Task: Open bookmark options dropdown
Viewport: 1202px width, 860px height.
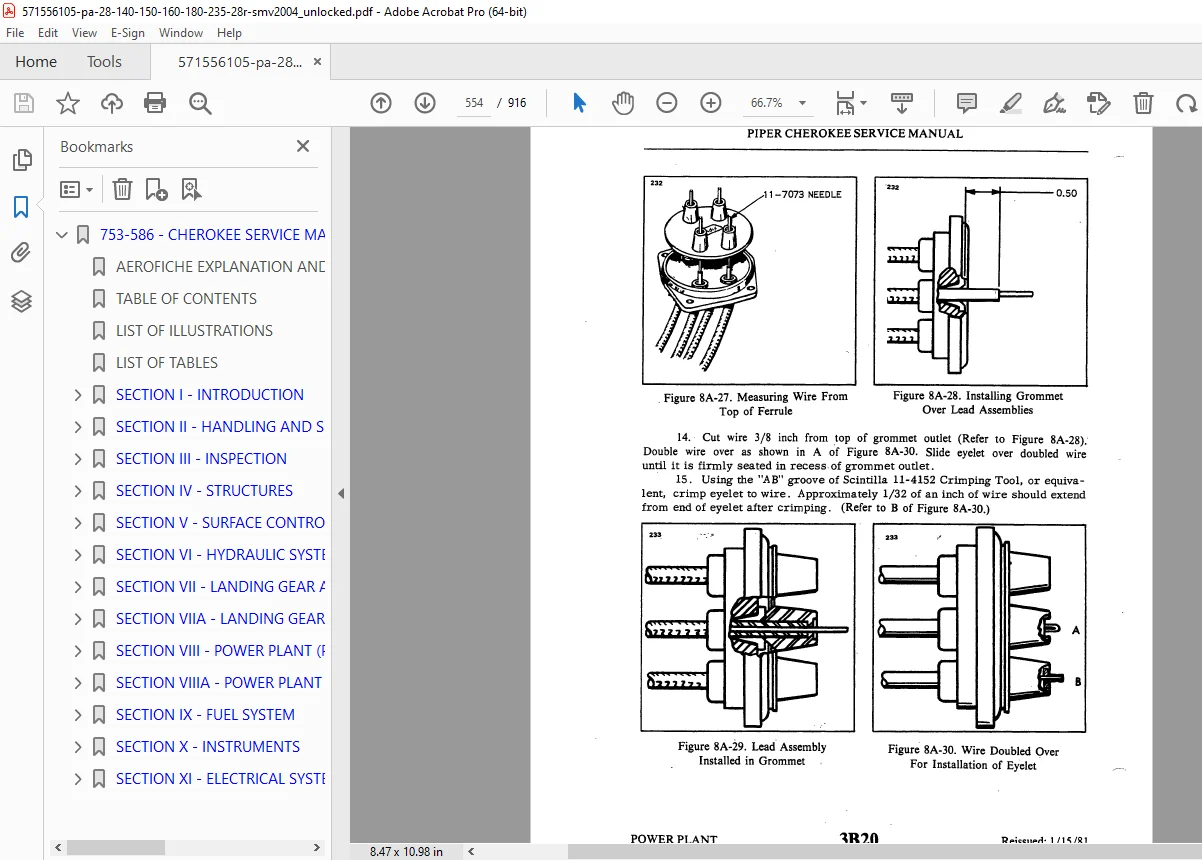Action: click(77, 189)
